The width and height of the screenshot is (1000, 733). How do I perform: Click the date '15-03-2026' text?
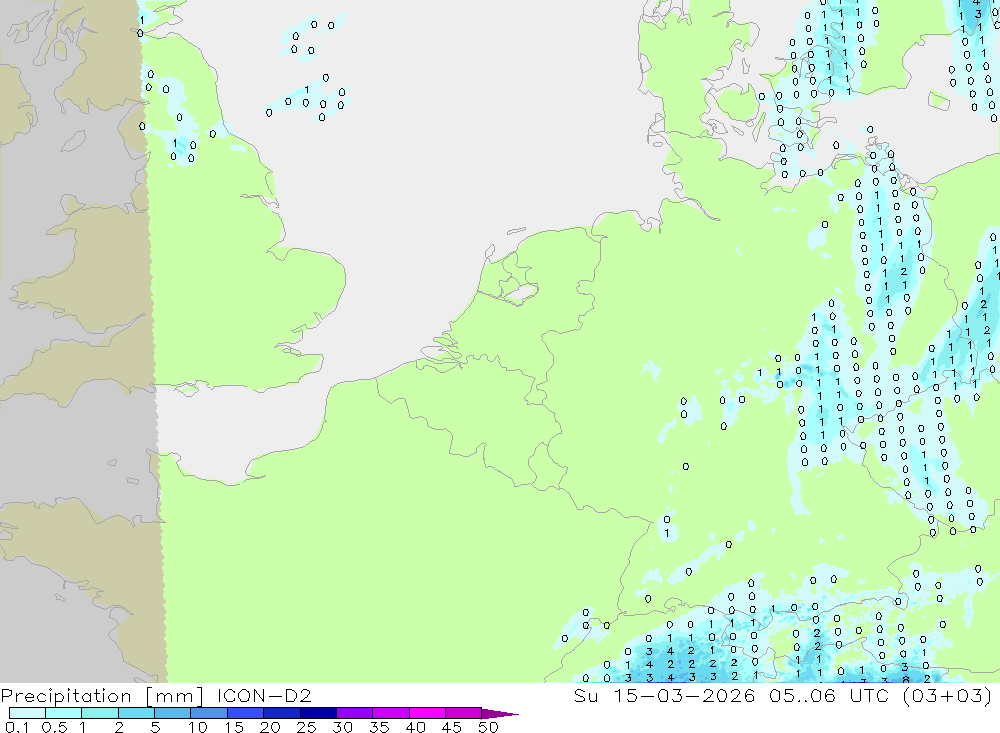click(684, 695)
